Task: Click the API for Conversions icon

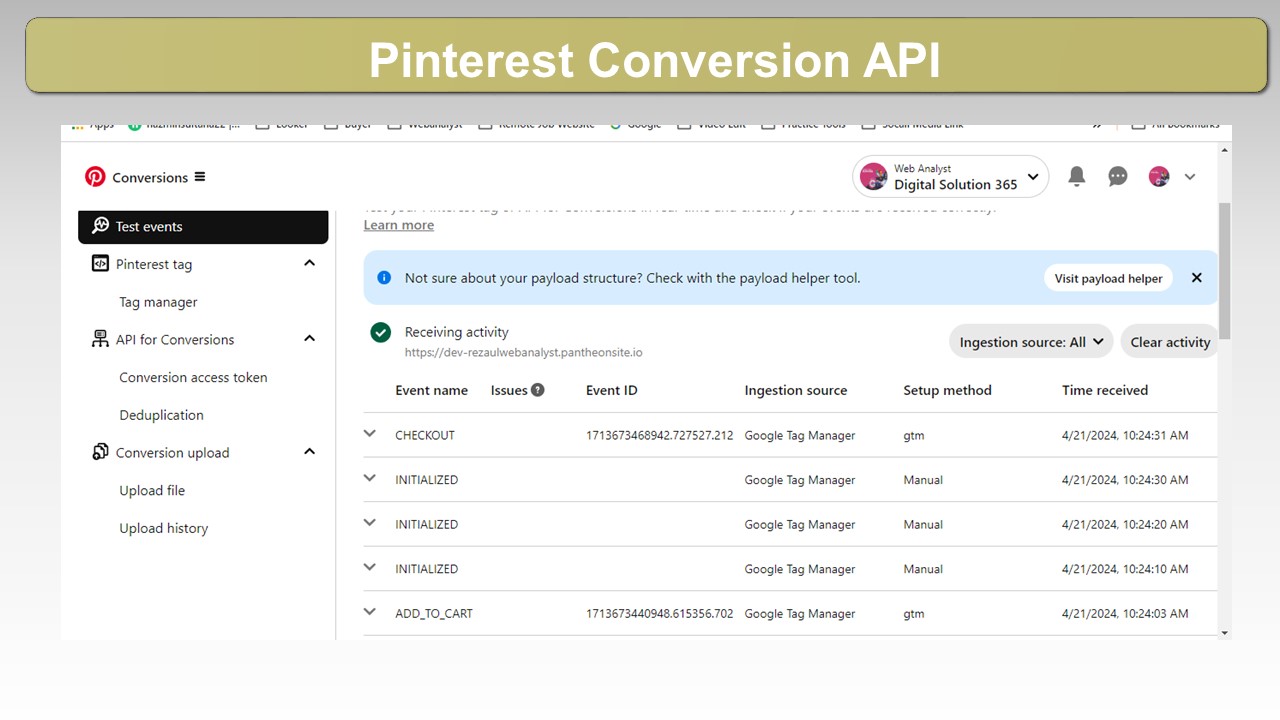Action: click(x=100, y=339)
